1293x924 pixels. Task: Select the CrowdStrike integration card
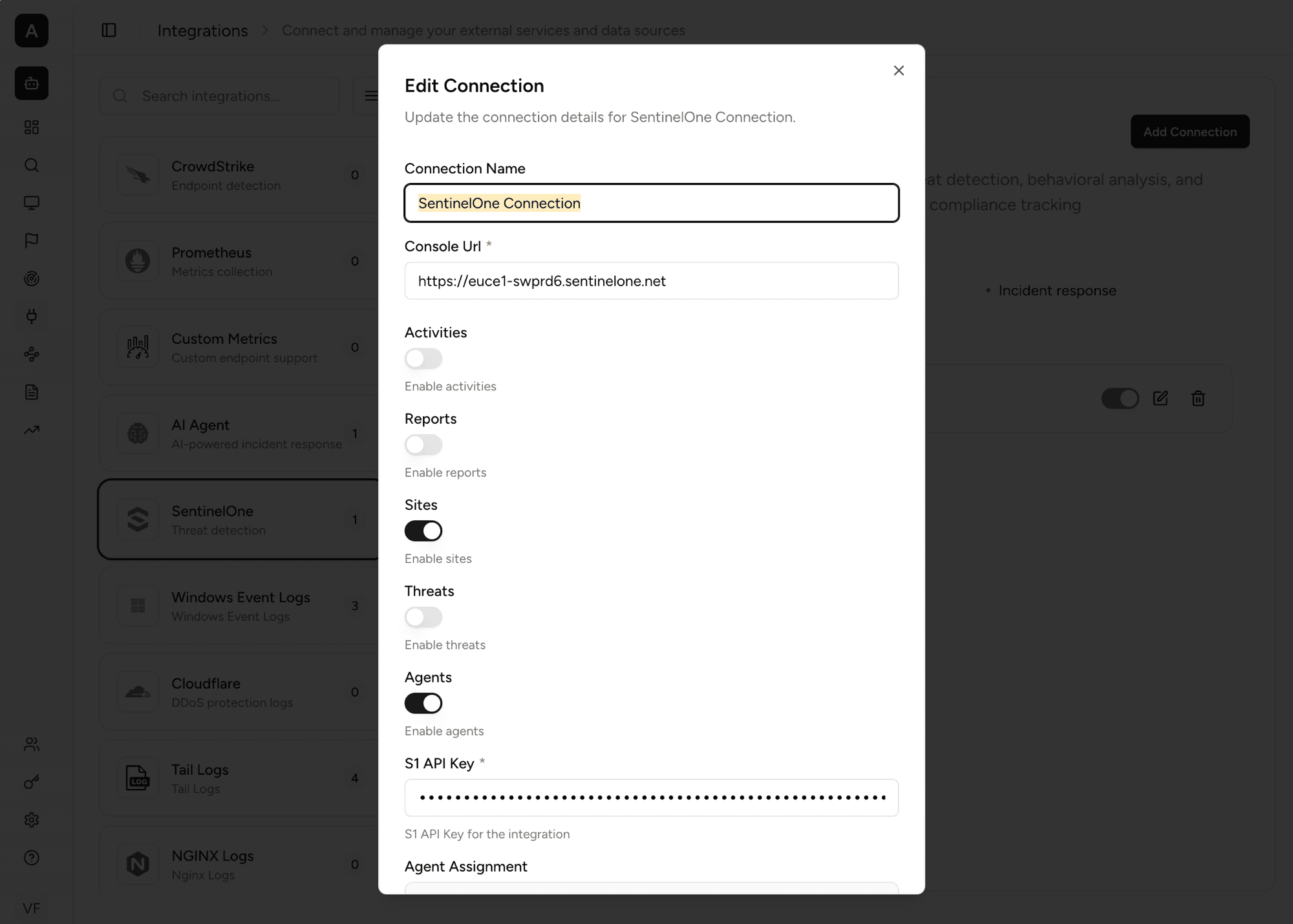[x=239, y=174]
